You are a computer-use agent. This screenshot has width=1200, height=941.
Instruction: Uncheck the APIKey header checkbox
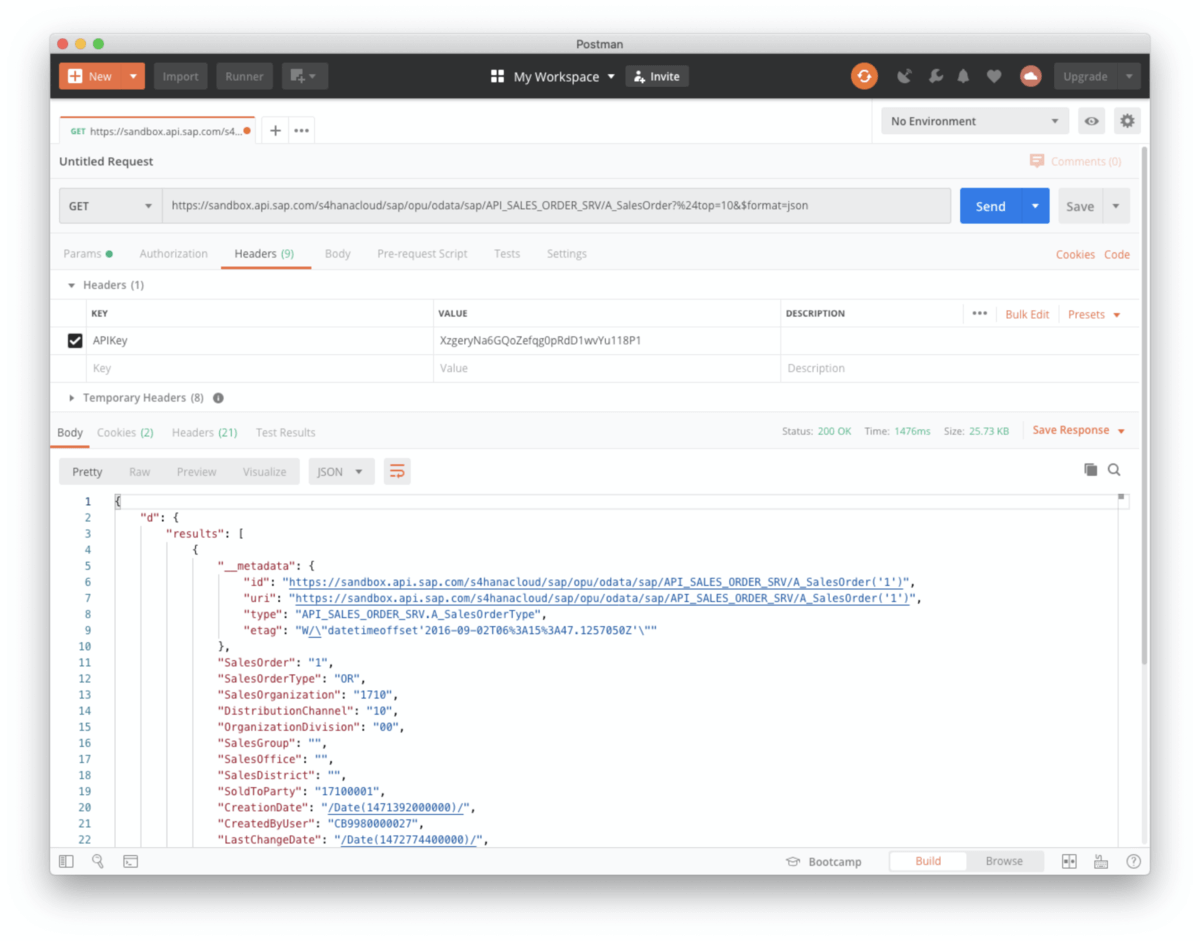tap(75, 341)
